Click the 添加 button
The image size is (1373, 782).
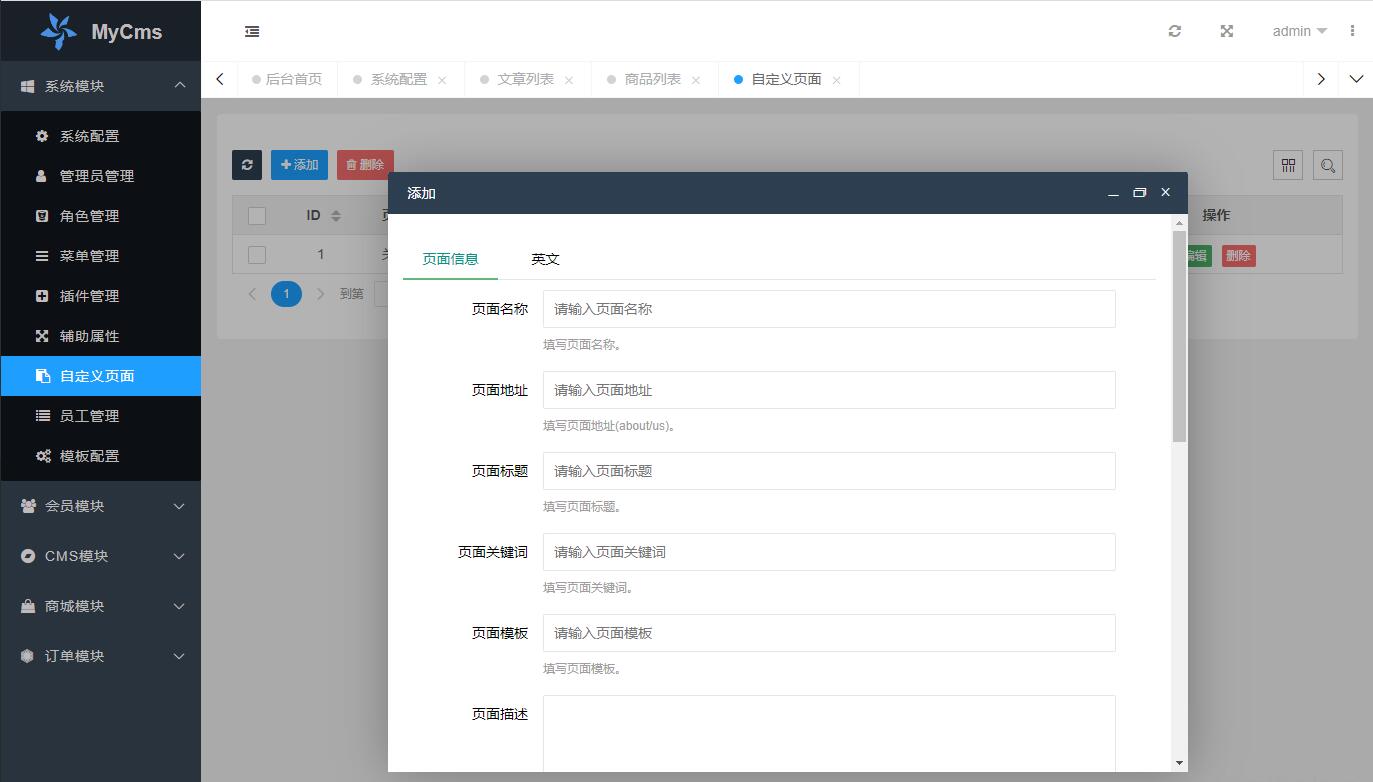coord(299,165)
